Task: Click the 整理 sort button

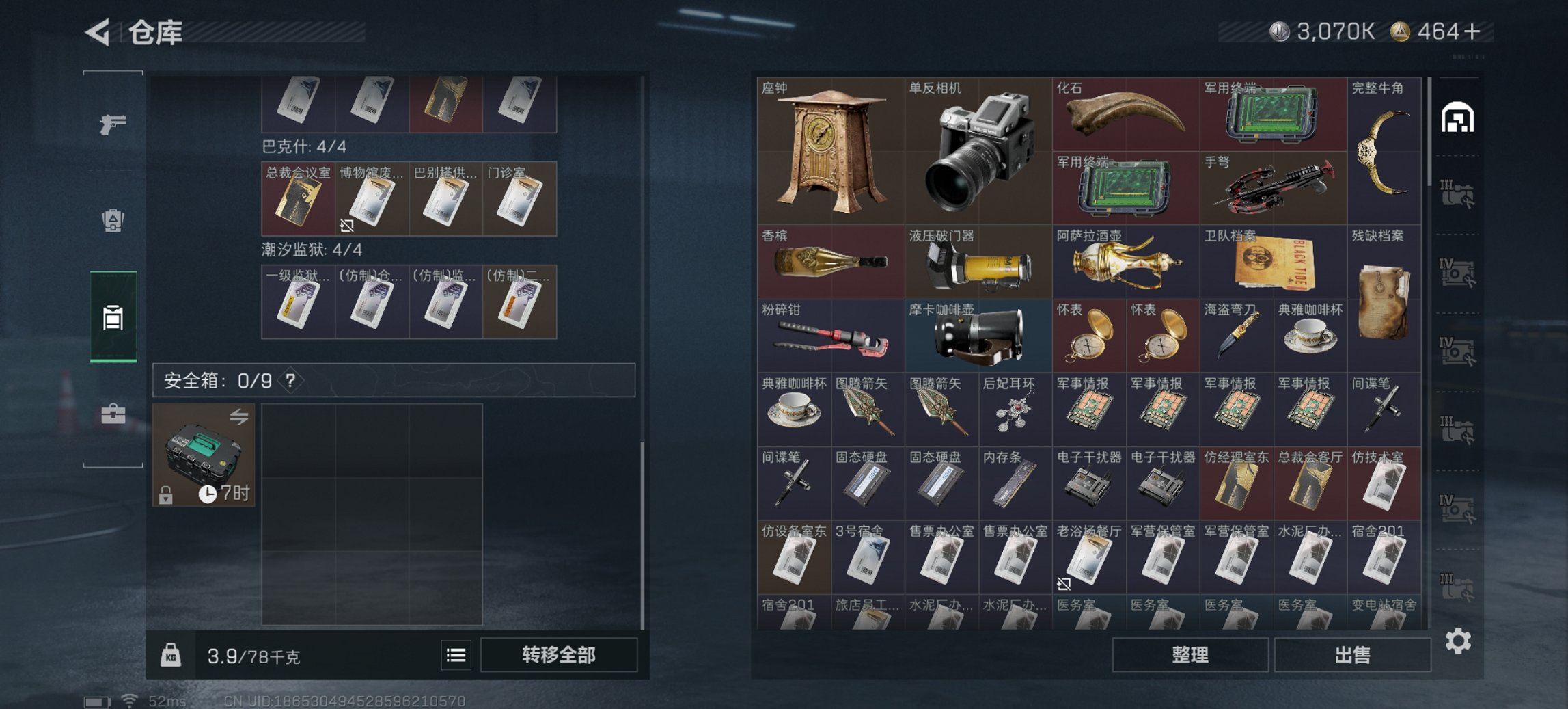Action: click(1189, 655)
